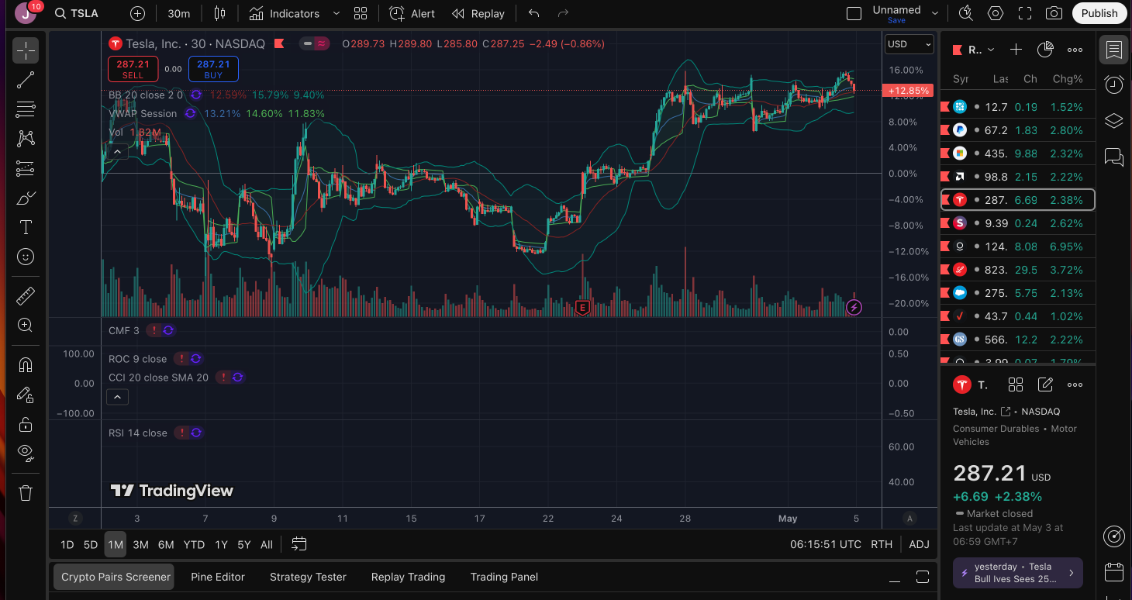Toggle stay in drawing mode

[x=25, y=394]
